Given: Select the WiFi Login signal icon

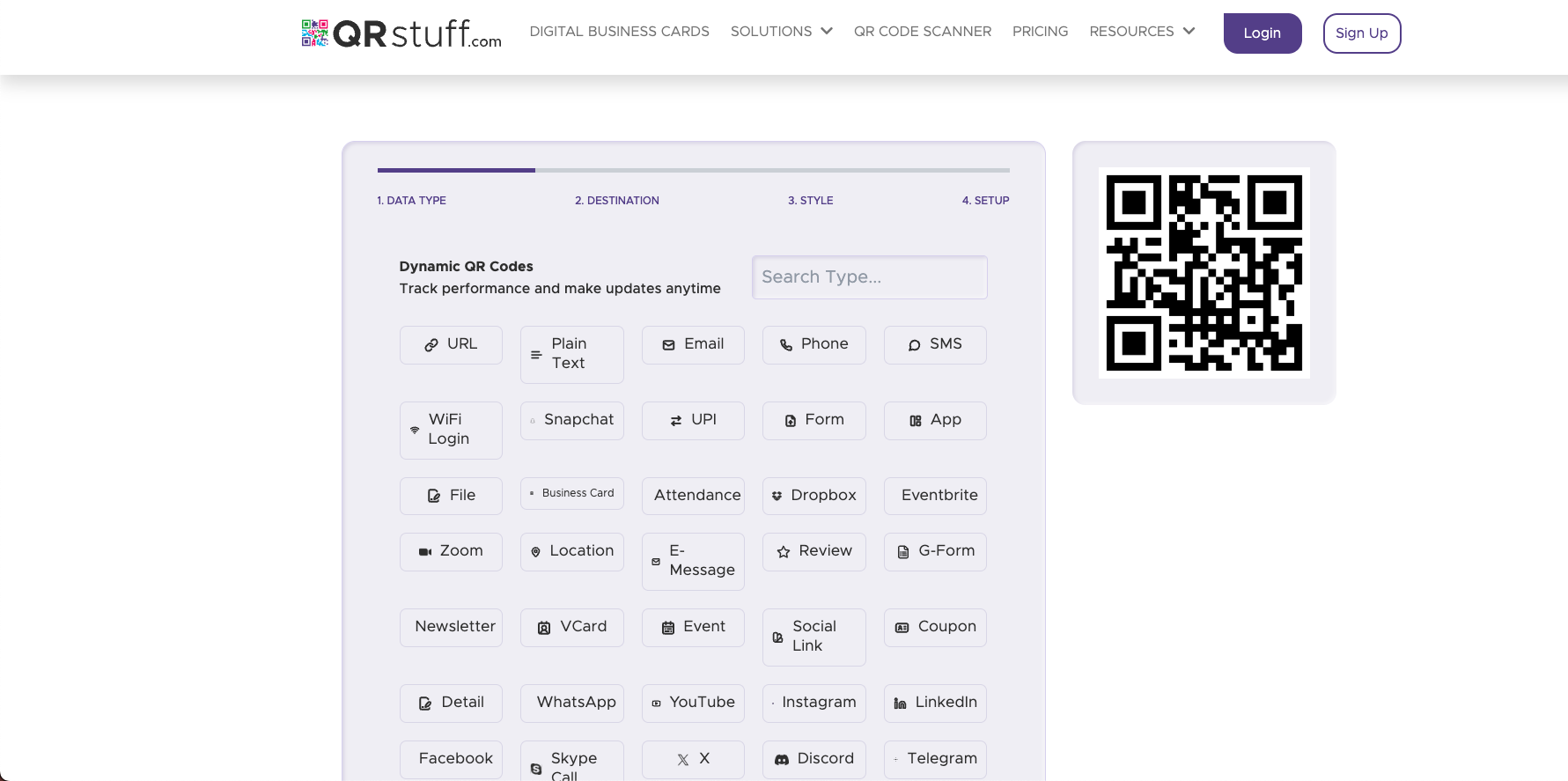Looking at the screenshot, I should pyautogui.click(x=415, y=430).
